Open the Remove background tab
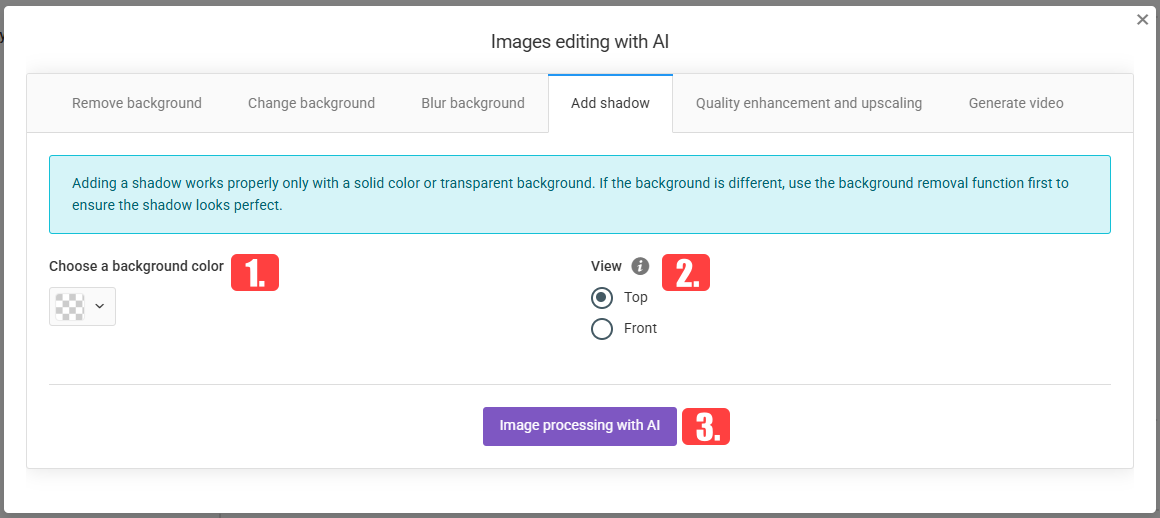The image size is (1160, 518). 137,103
